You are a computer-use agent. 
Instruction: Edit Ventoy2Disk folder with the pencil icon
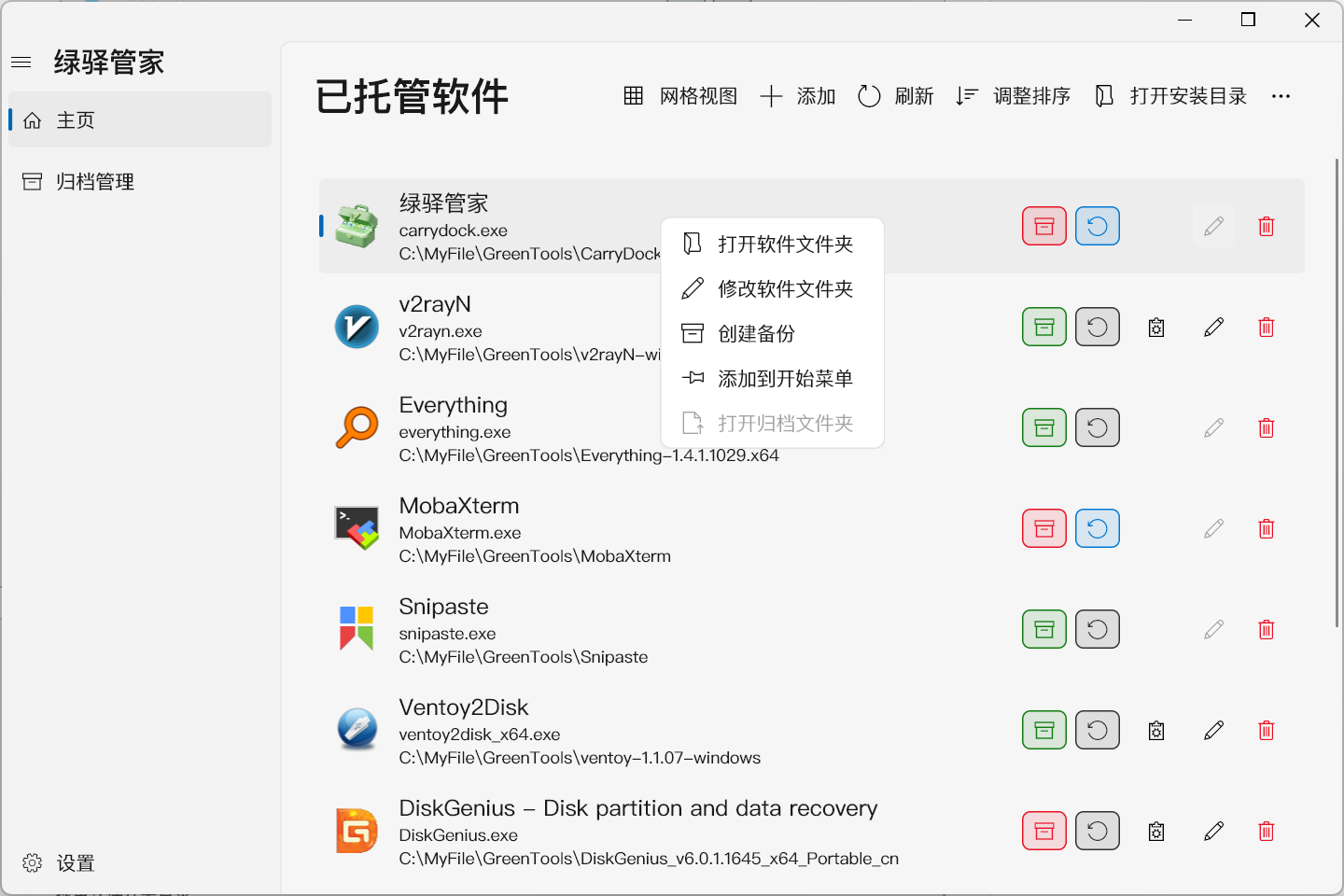click(x=1213, y=730)
